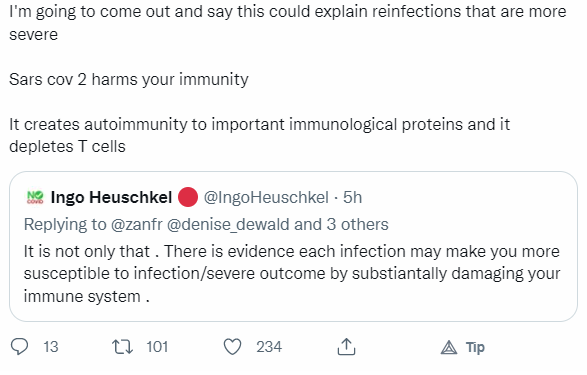Click the NO COVID avatar icon
The width and height of the screenshot is (587, 375).
click(36, 197)
